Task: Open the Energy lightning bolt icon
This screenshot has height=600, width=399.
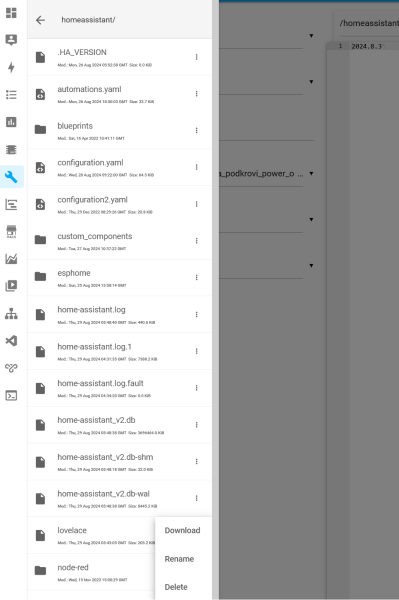Action: point(11,67)
